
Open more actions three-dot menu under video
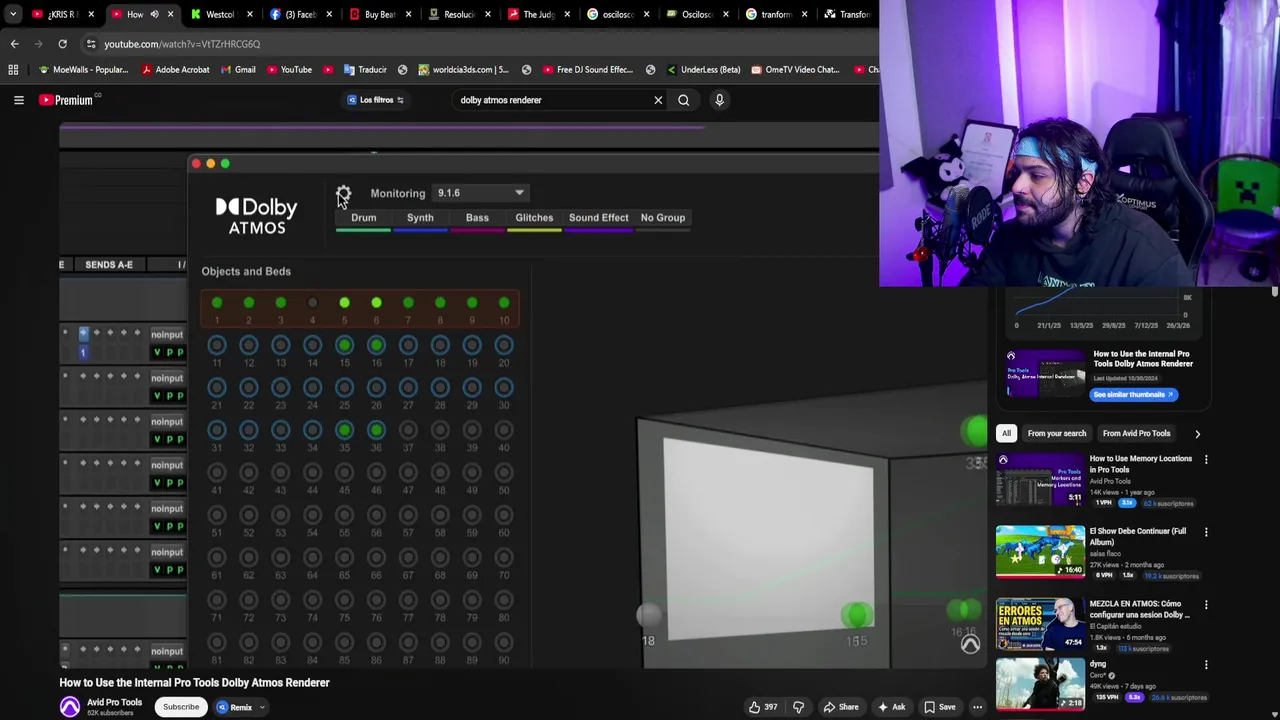[977, 707]
